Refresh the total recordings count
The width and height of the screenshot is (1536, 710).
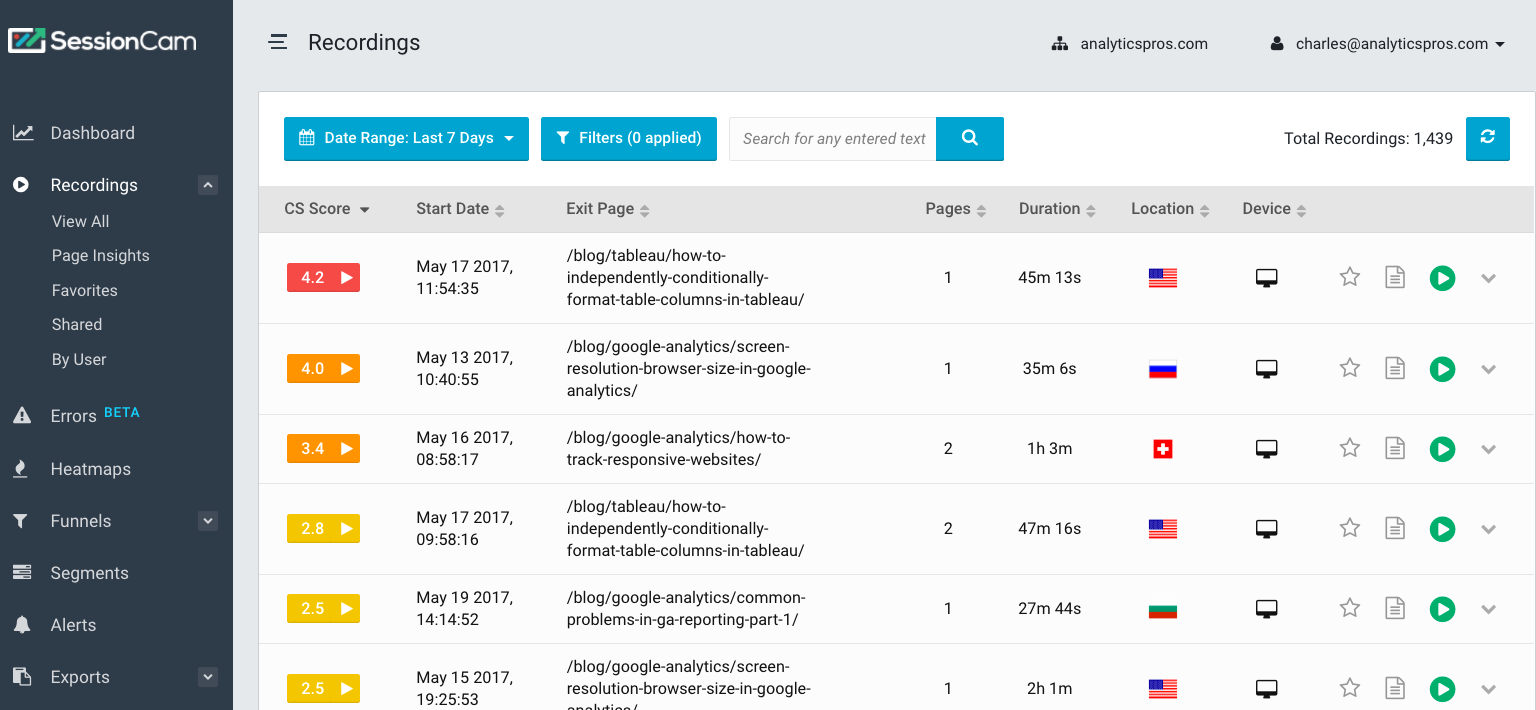pos(1487,139)
